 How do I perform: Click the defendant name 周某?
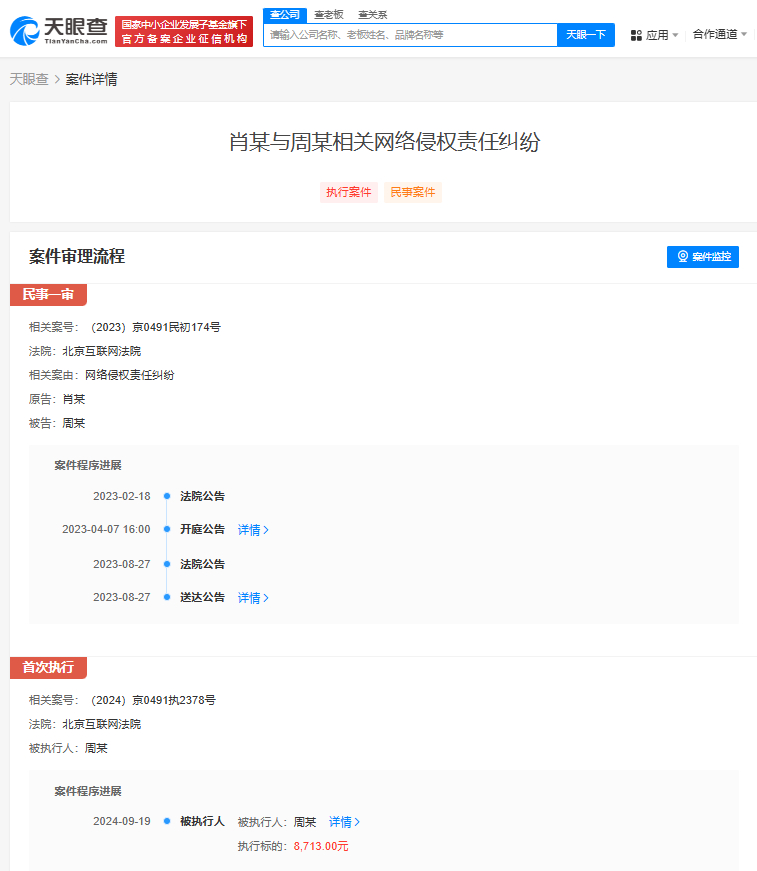pos(74,423)
